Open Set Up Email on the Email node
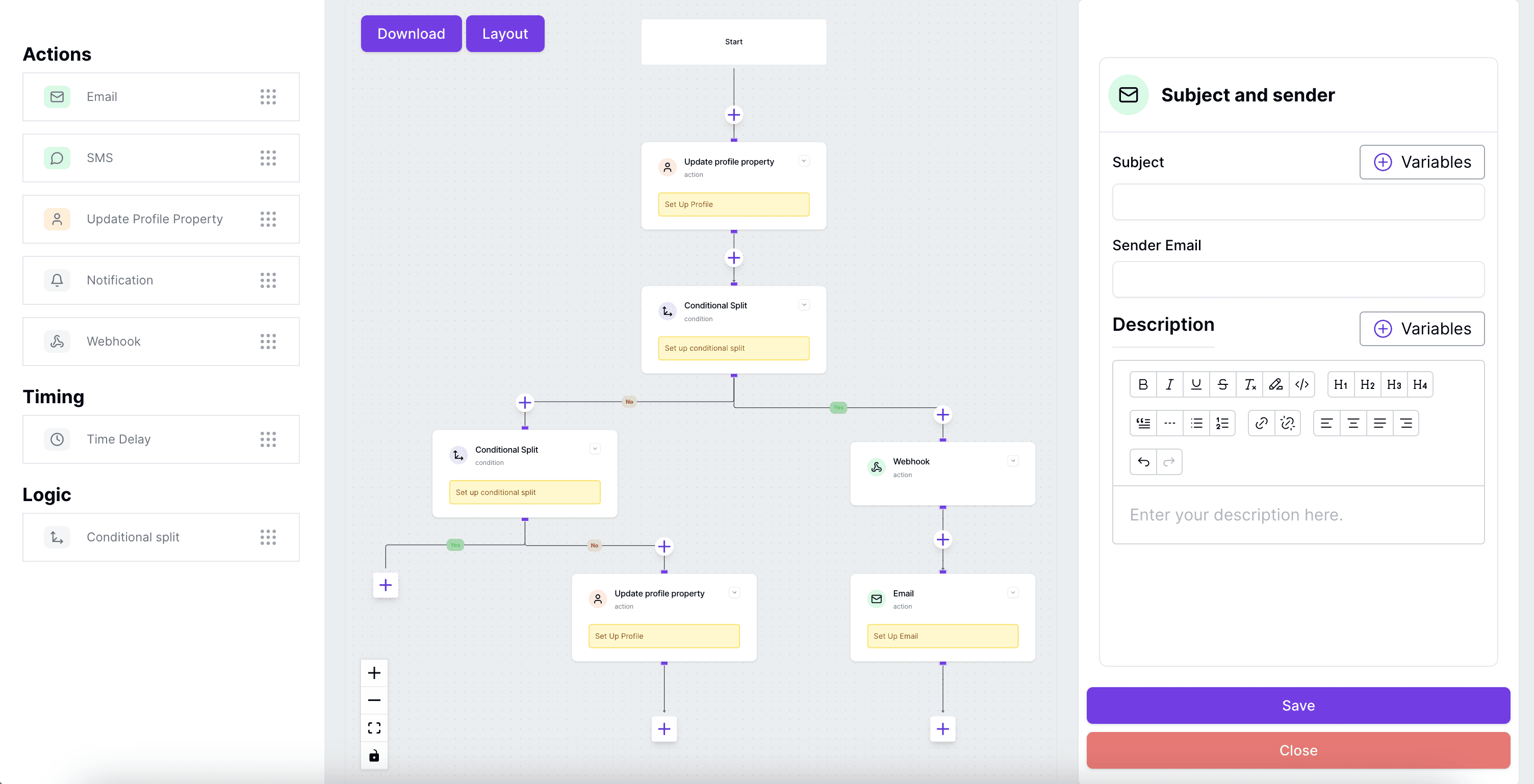Image resolution: width=1534 pixels, height=784 pixels. coord(942,636)
